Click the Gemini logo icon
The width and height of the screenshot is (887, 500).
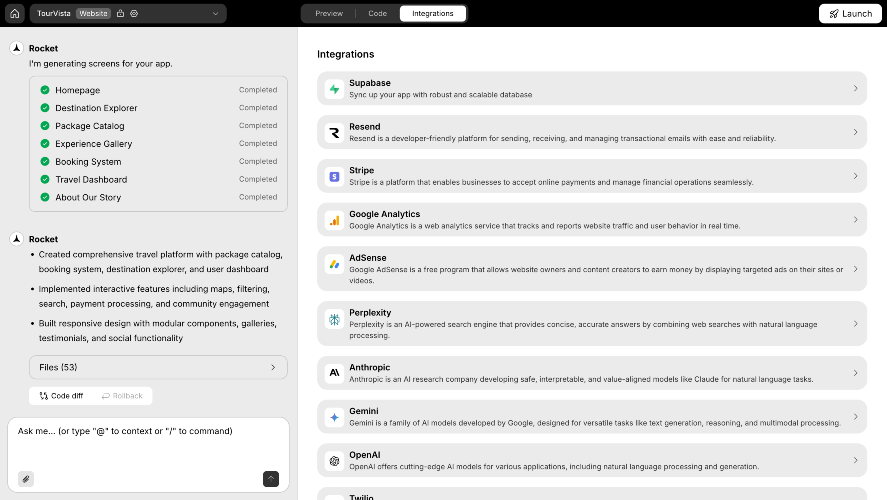coord(334,417)
